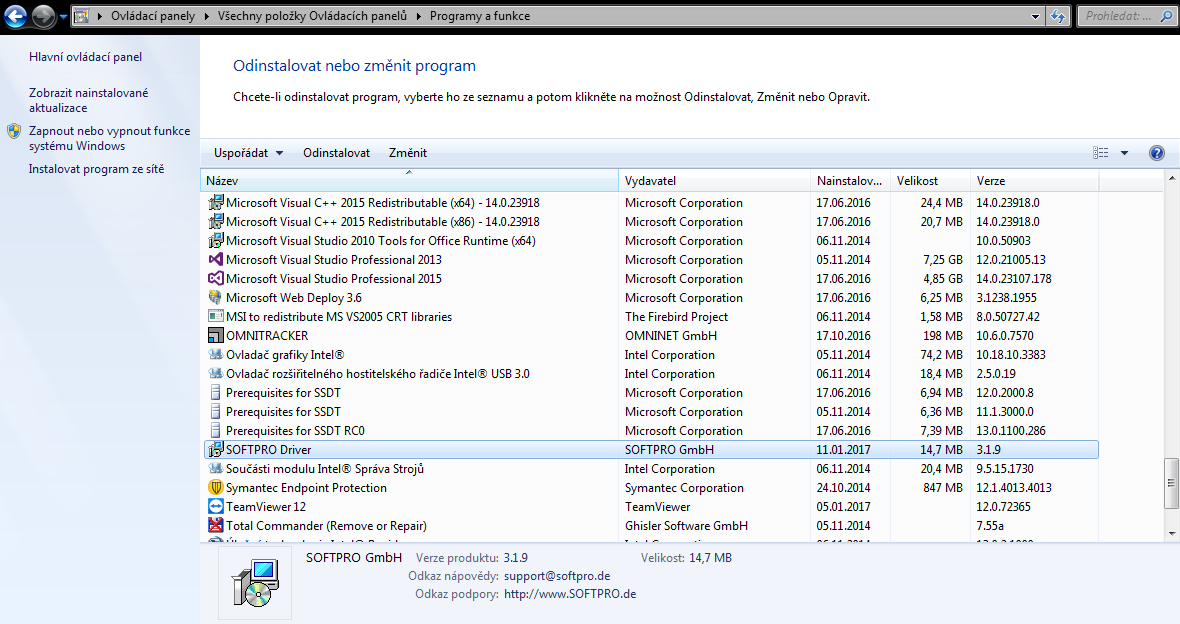Click publisher Ghisler Software GmbH
Viewport: 1180px width, 624px height.
click(x=686, y=525)
